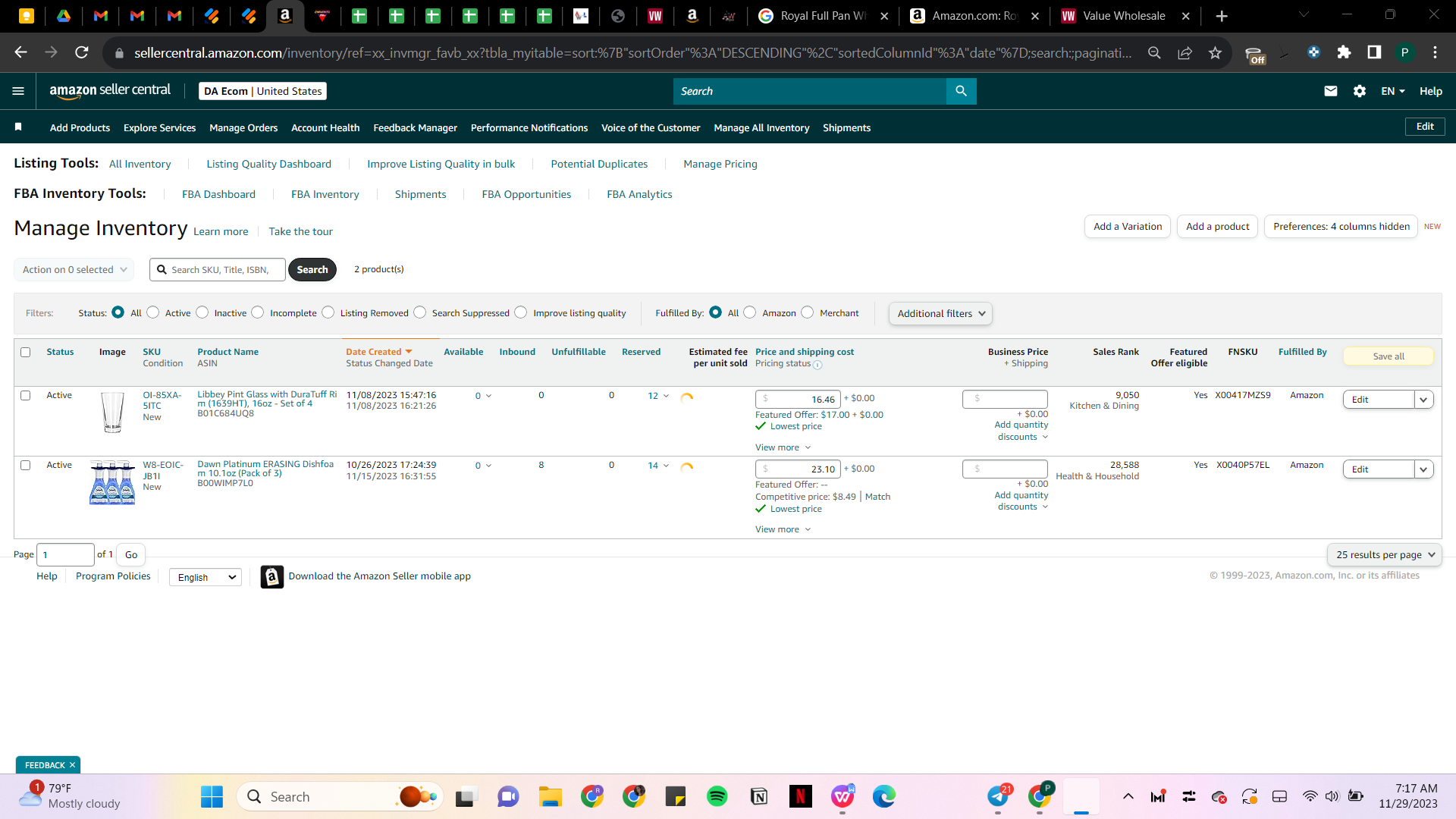Switch to the Royal Full Pan browser tab
This screenshot has height=819, width=1456.
823,16
